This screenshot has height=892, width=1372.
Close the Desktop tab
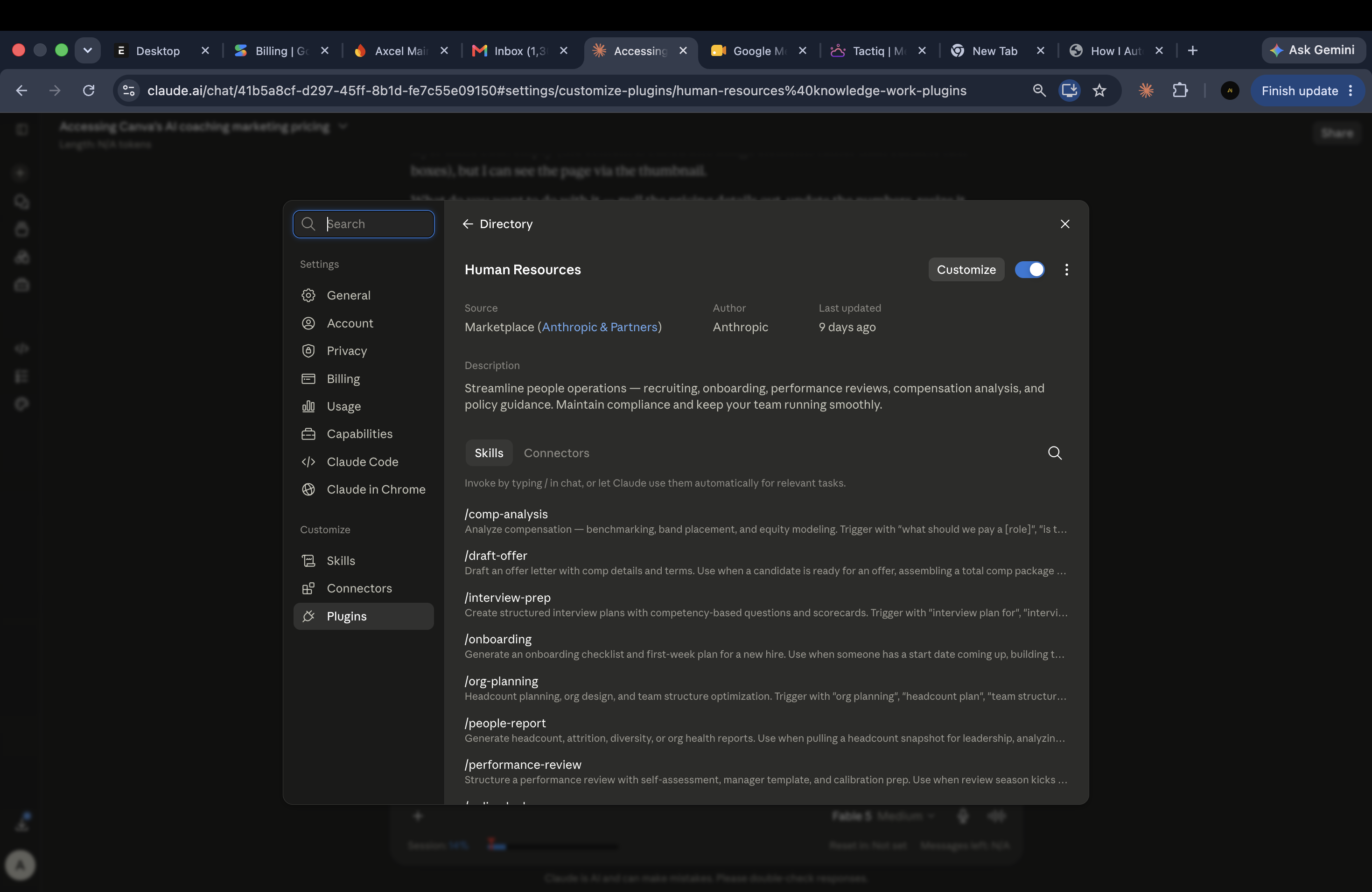click(x=205, y=51)
